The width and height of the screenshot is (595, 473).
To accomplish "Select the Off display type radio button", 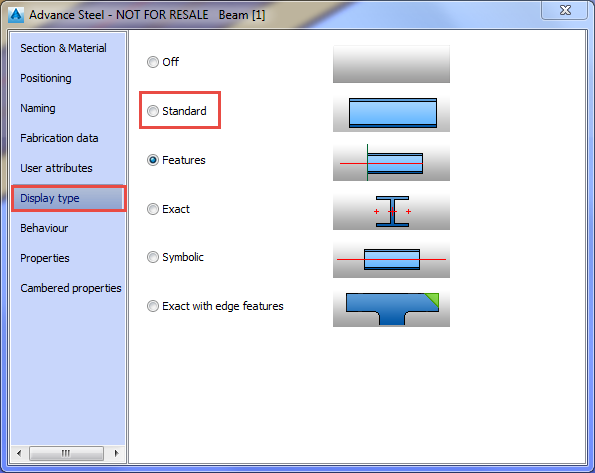I will pos(153,62).
